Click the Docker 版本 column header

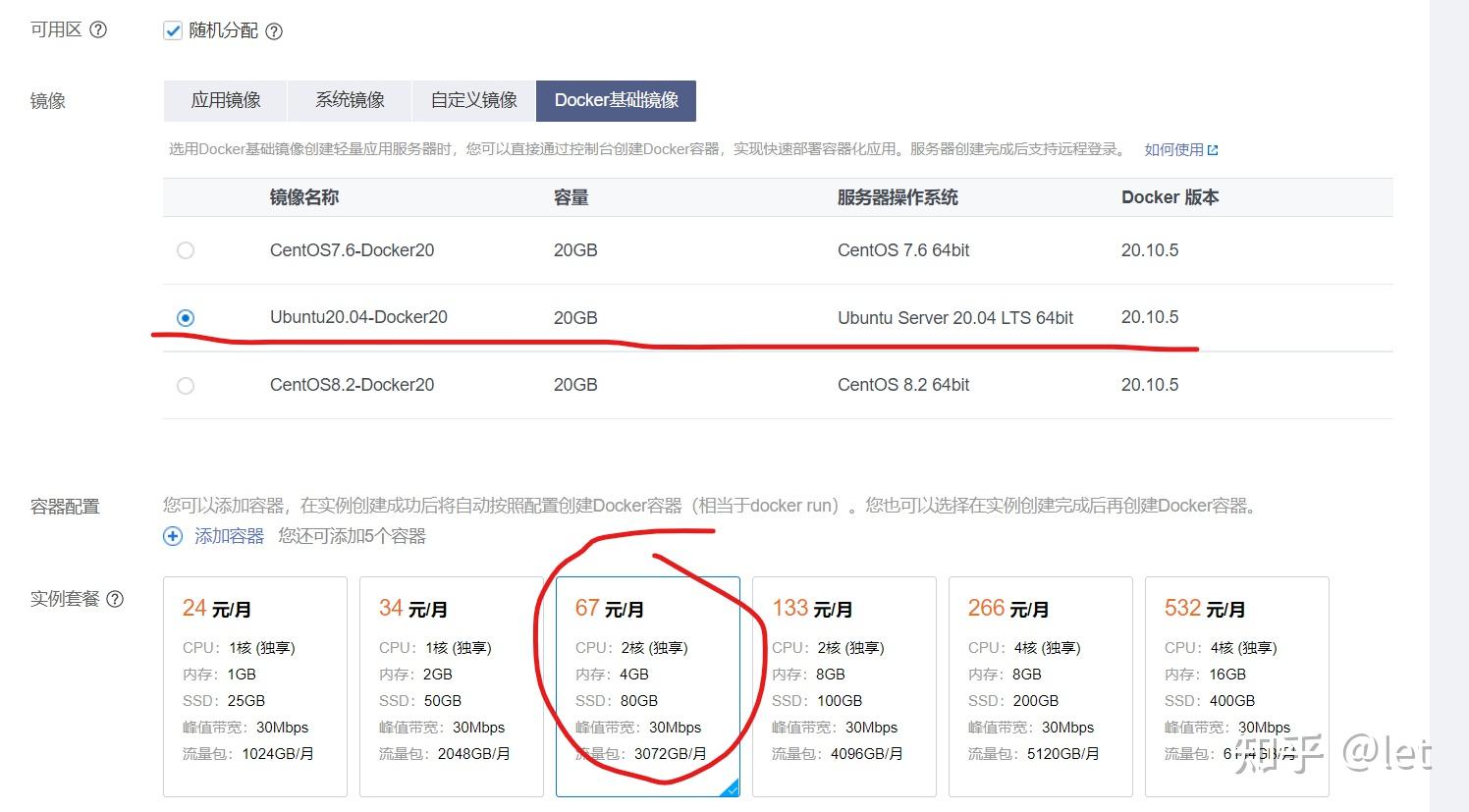[1170, 197]
